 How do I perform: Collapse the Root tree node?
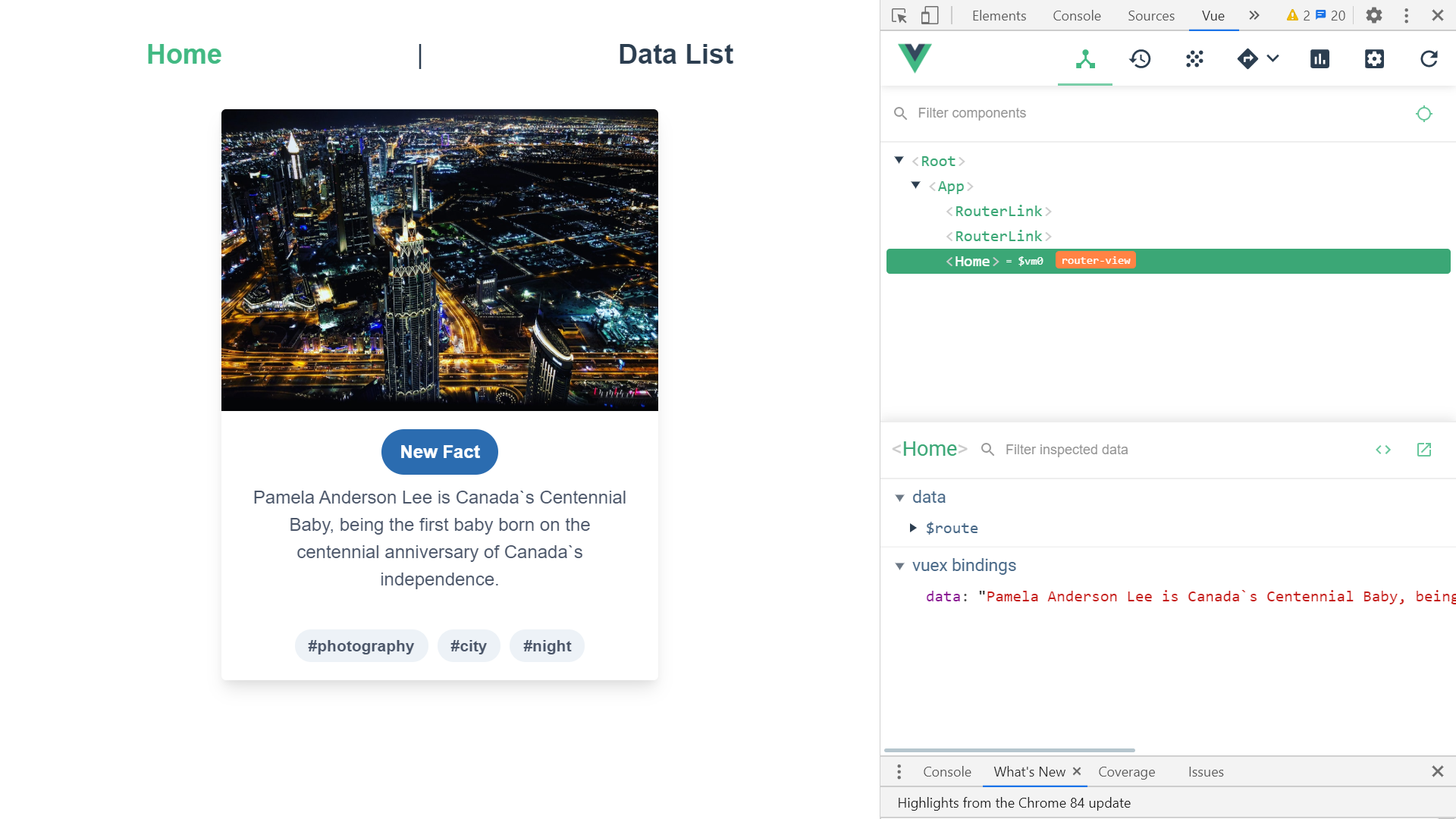pyautogui.click(x=899, y=160)
